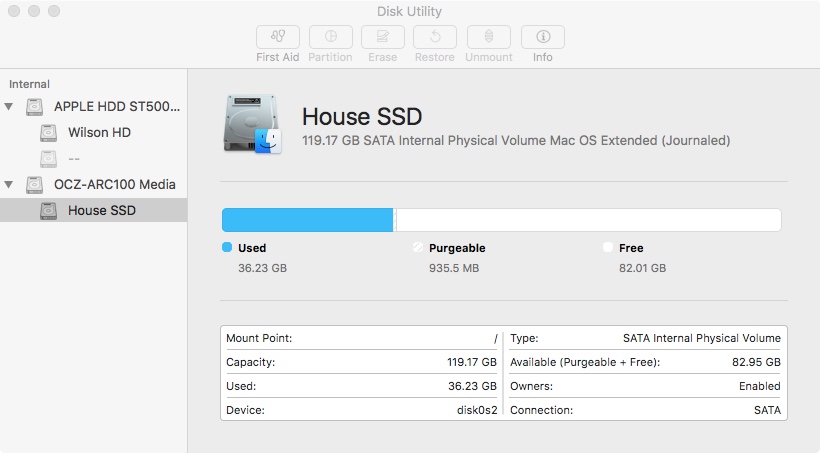Click the '82.01 GB' Free value
820x453 pixels.
pos(643,268)
